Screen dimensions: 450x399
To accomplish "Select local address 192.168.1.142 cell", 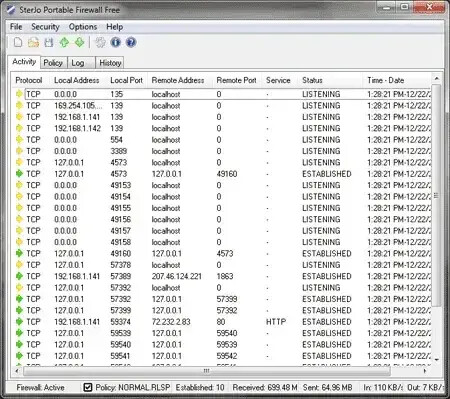I will tap(77, 128).
